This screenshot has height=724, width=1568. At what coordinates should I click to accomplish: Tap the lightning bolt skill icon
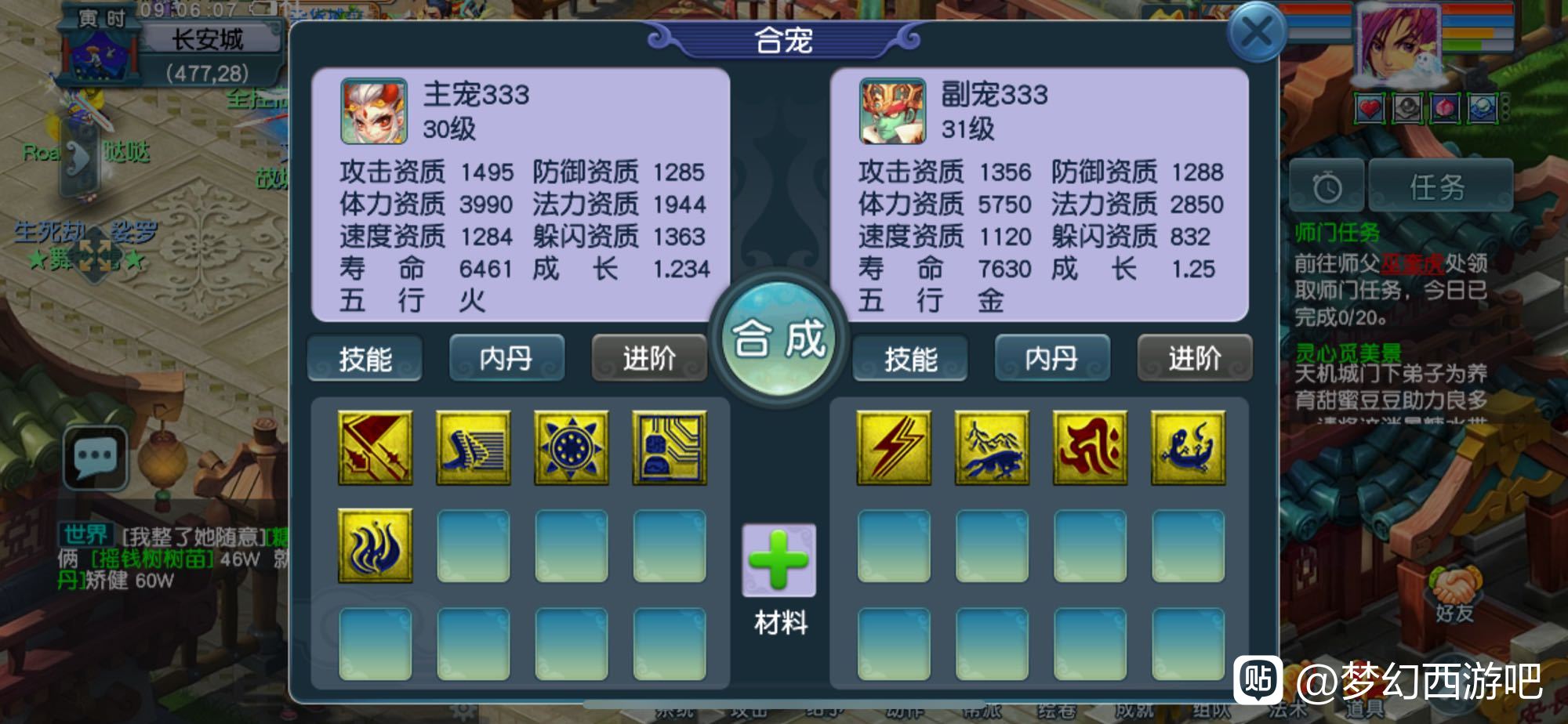(894, 448)
